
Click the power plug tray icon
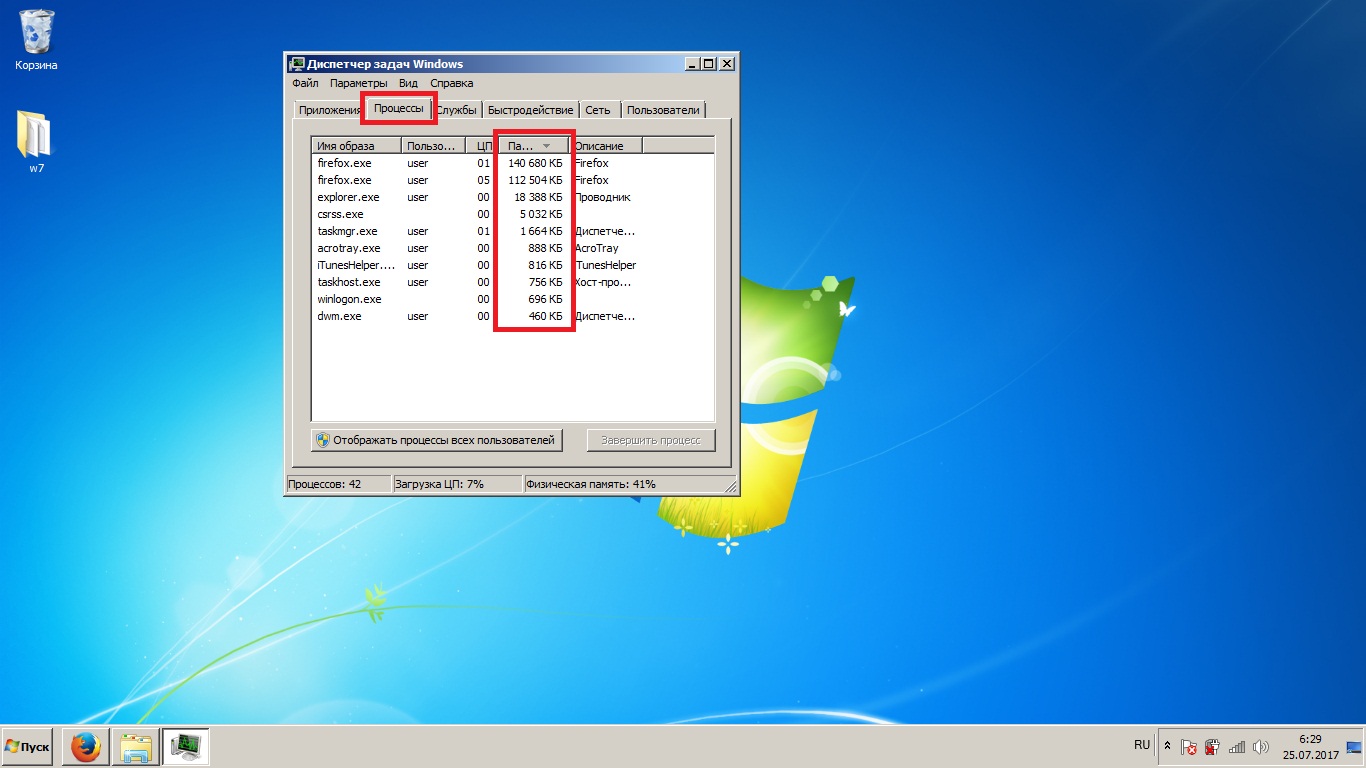(x=1212, y=747)
